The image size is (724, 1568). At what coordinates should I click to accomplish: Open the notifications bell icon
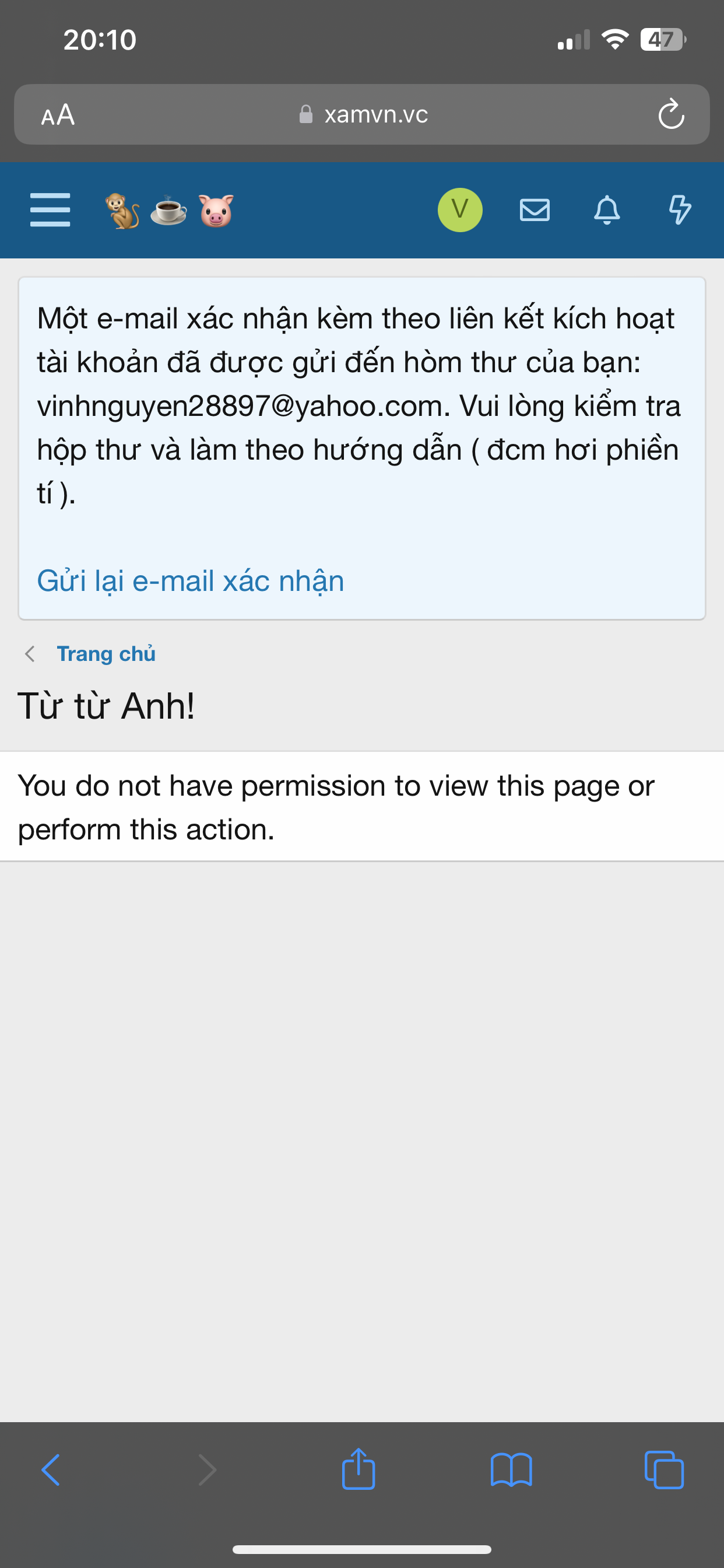(607, 210)
